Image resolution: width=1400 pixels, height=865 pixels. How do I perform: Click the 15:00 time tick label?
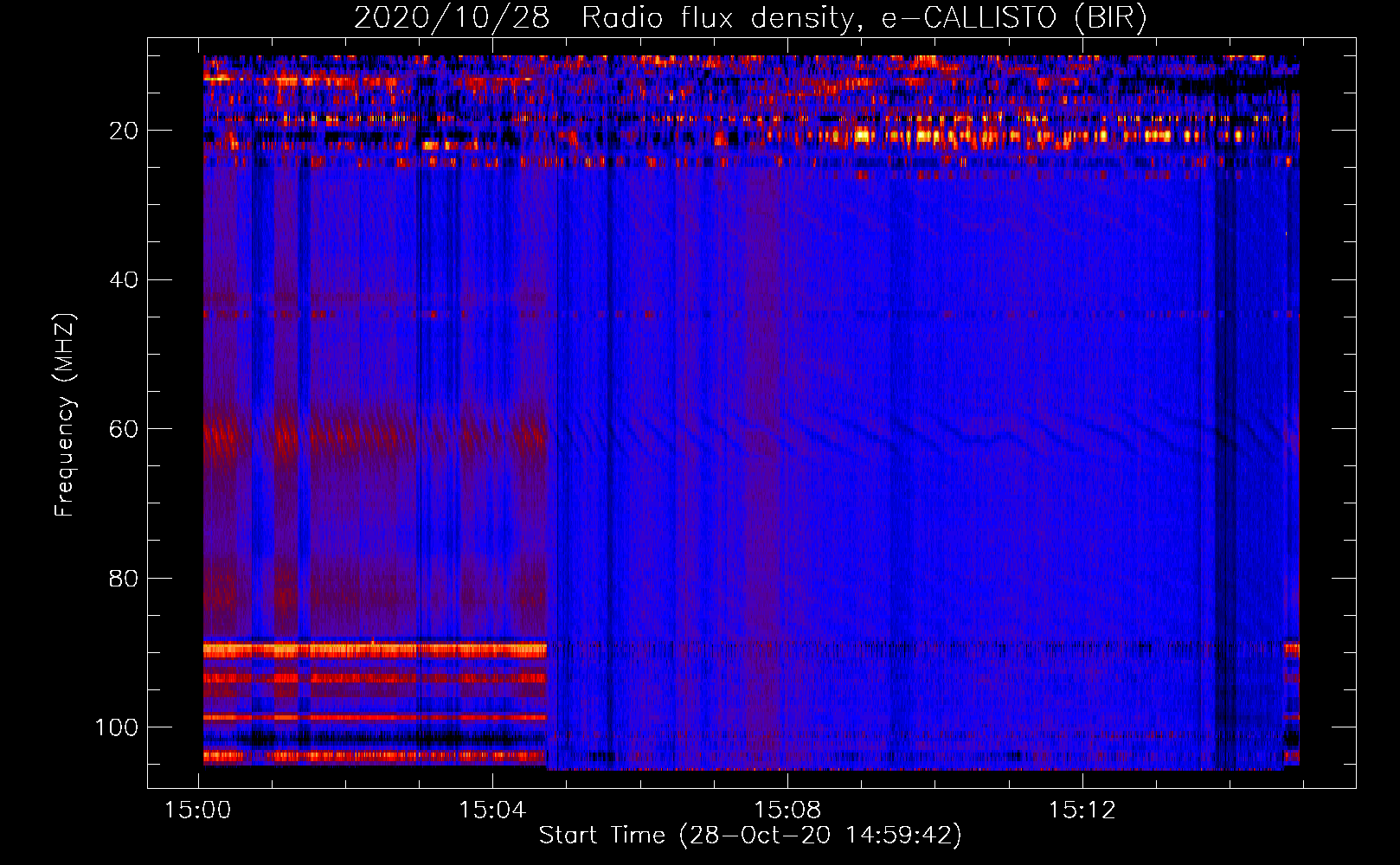(198, 811)
